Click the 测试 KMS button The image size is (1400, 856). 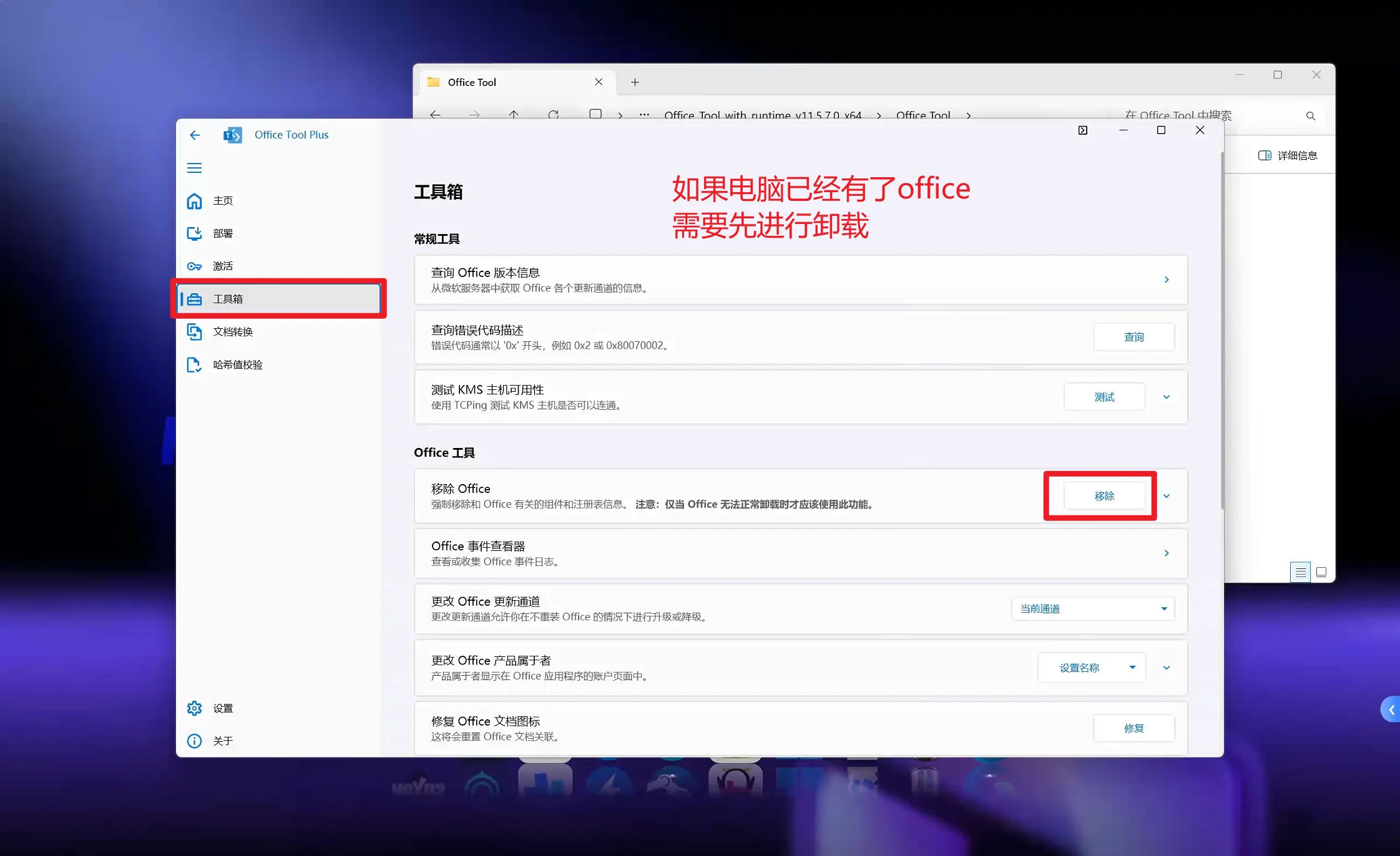pyautogui.click(x=1104, y=397)
